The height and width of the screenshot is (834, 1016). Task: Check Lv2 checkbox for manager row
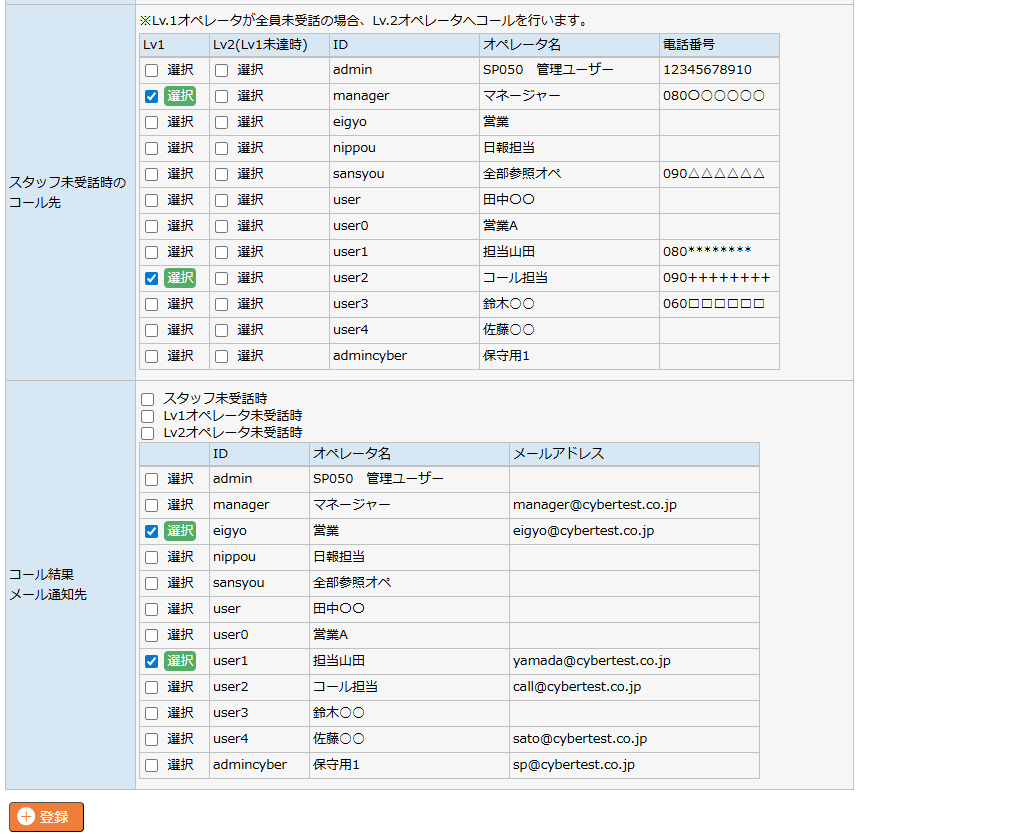(x=222, y=97)
